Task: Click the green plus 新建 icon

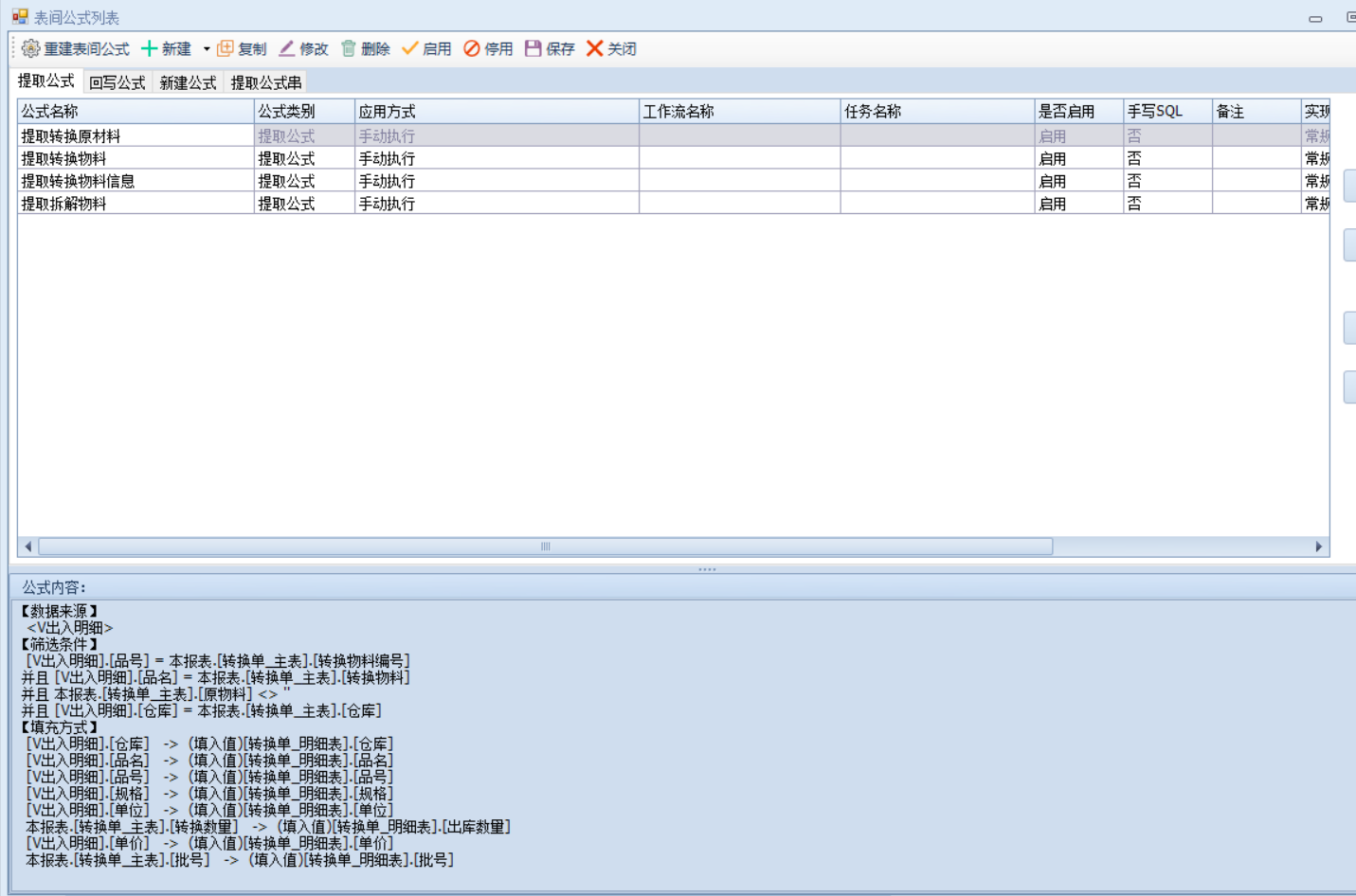Action: click(x=149, y=48)
